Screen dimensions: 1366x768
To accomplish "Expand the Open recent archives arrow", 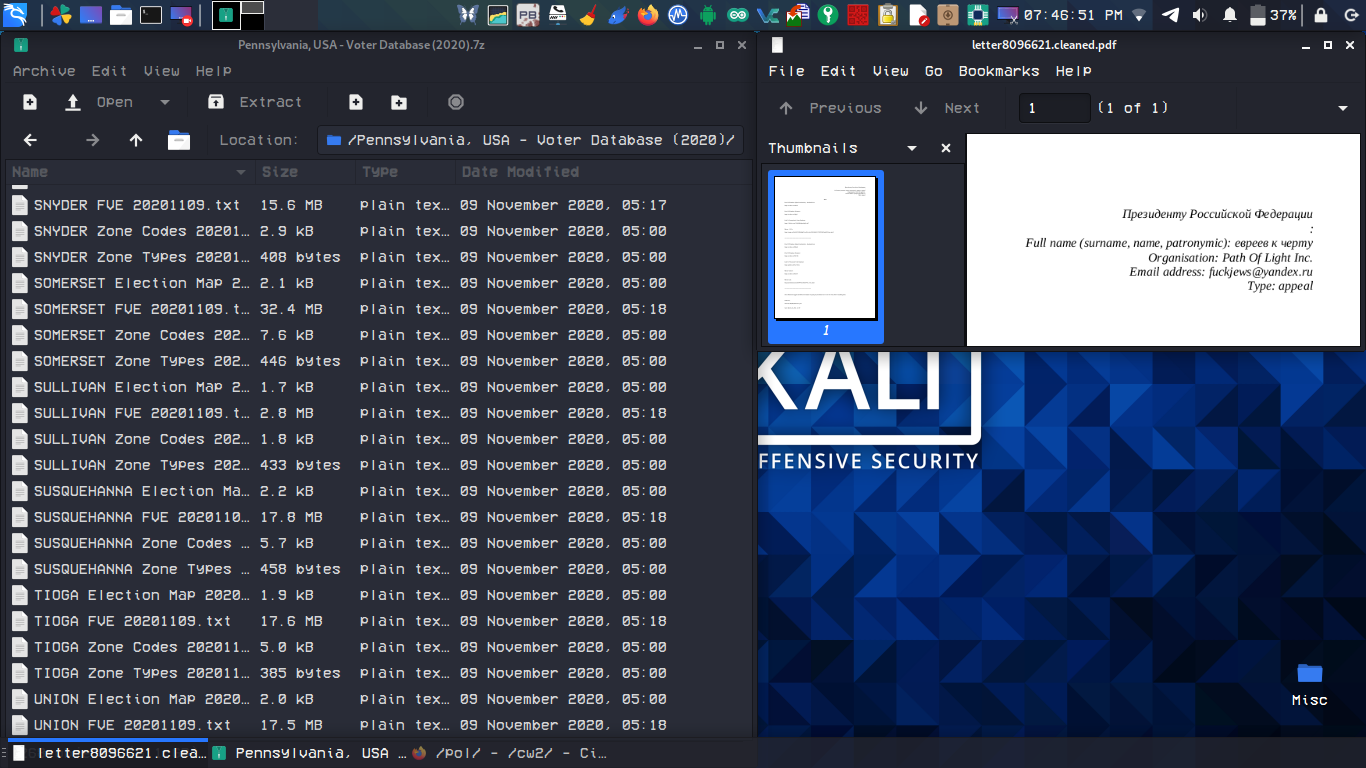I will (x=165, y=102).
